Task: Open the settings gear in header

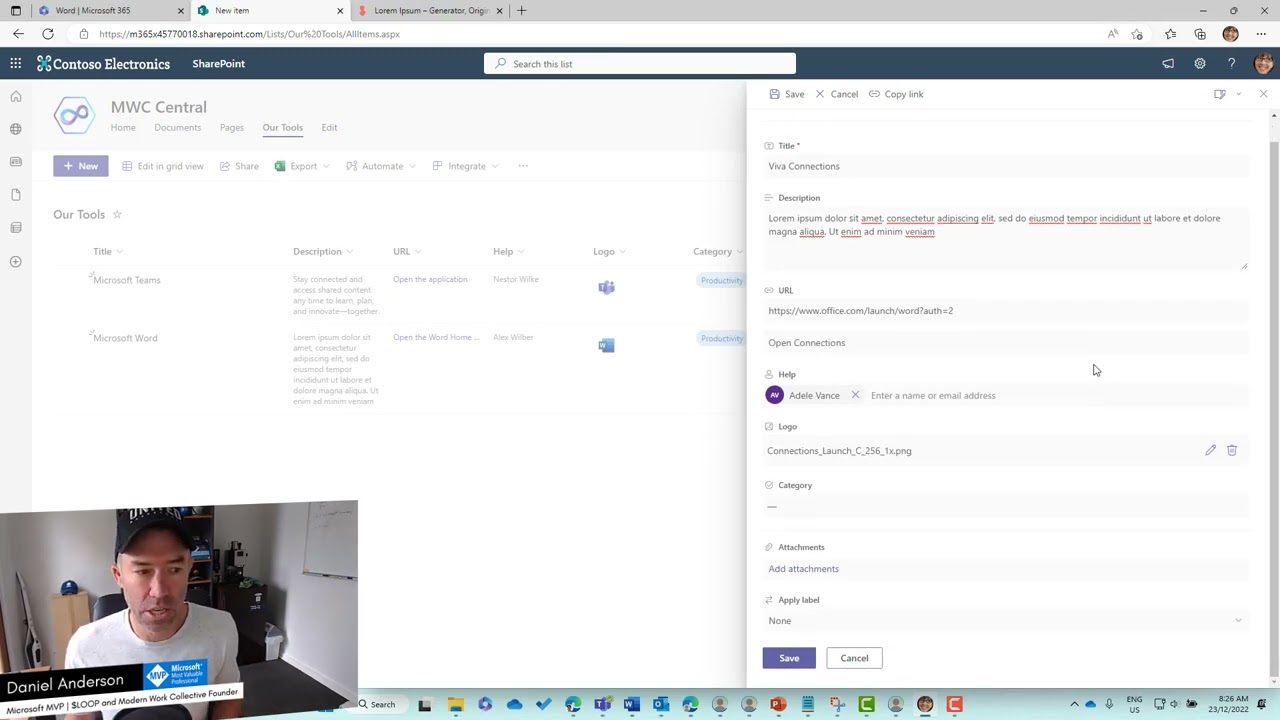Action: 1200,63
